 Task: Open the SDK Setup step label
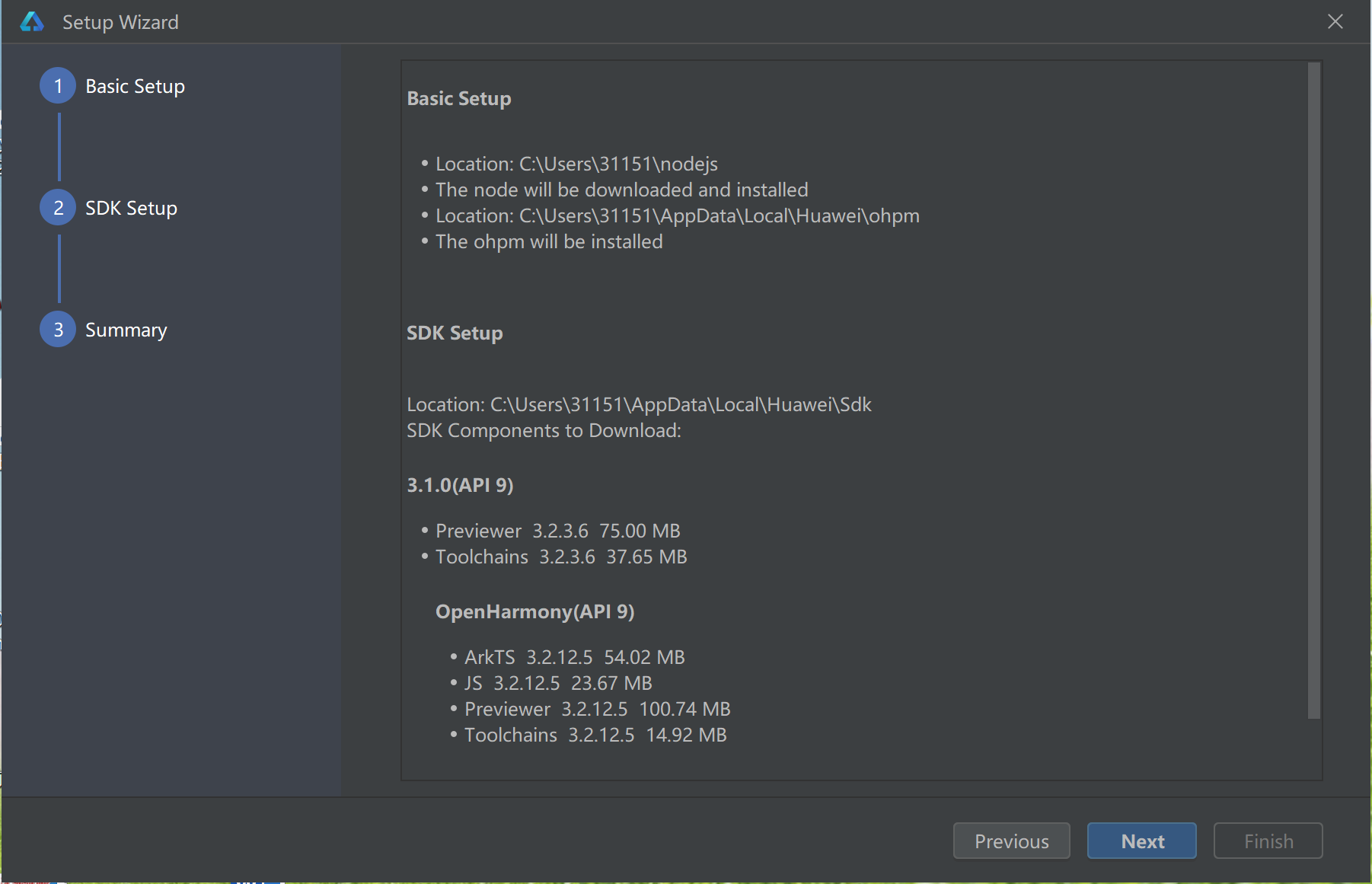(131, 208)
